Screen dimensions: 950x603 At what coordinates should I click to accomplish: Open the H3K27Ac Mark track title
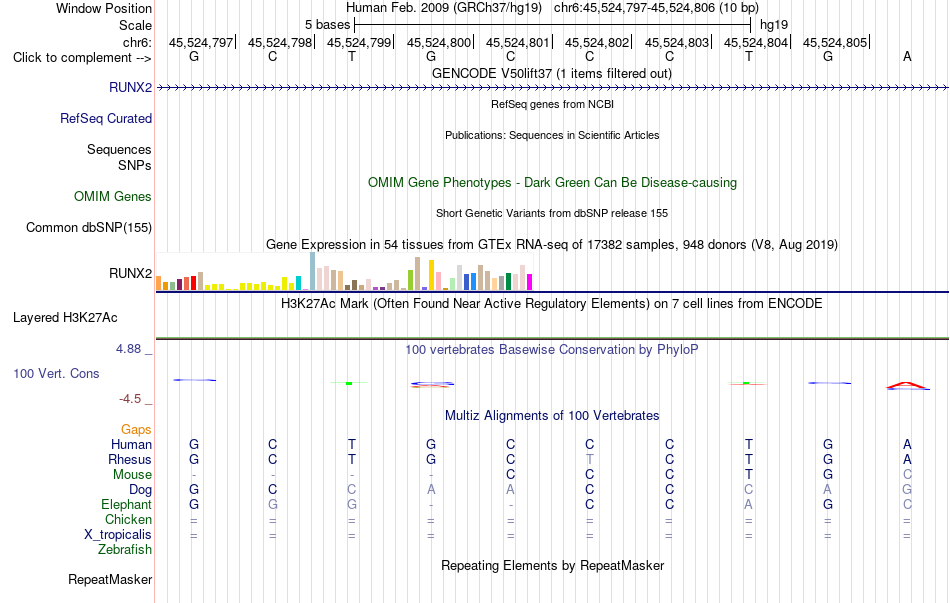[x=551, y=303]
